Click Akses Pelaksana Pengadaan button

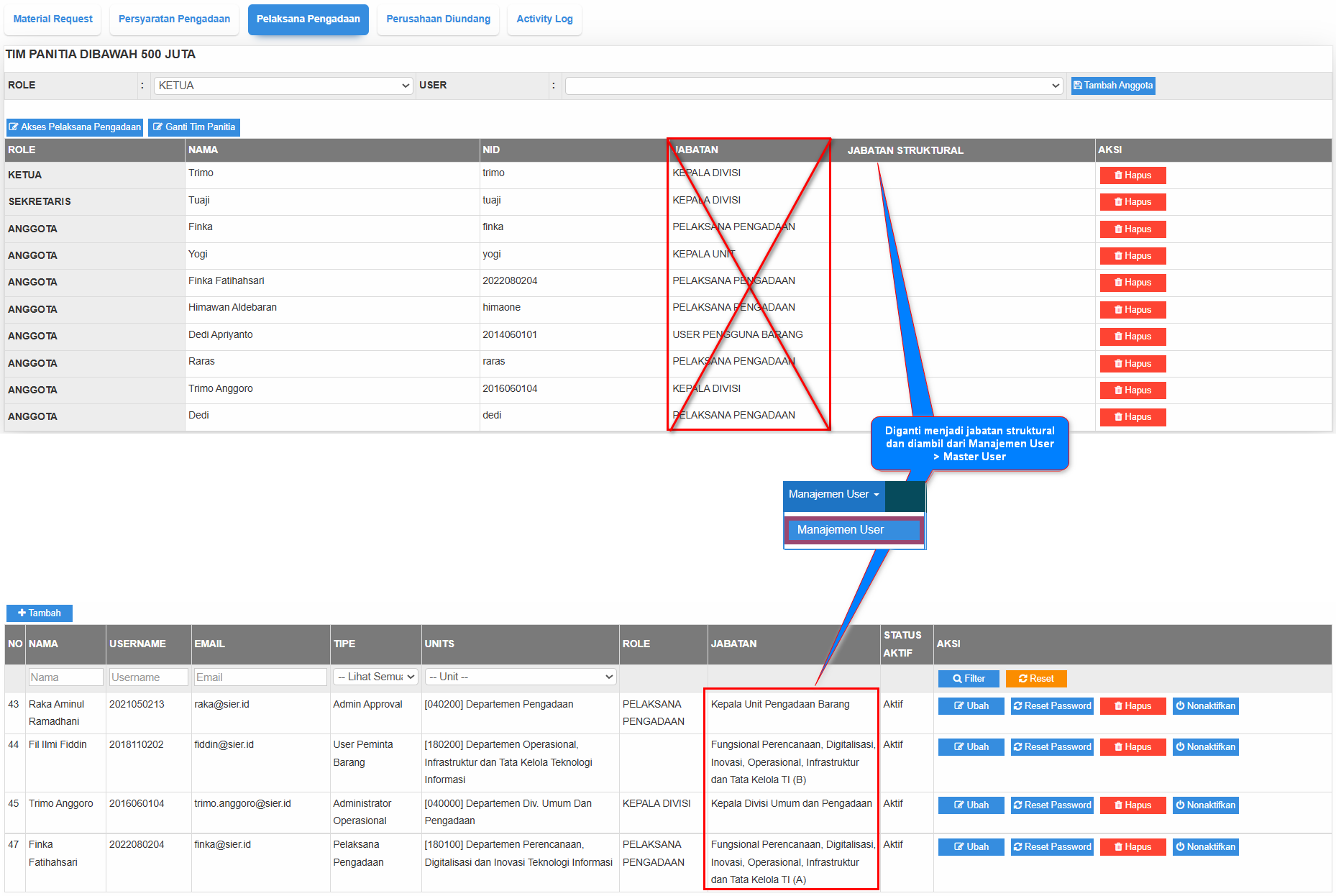pos(75,127)
